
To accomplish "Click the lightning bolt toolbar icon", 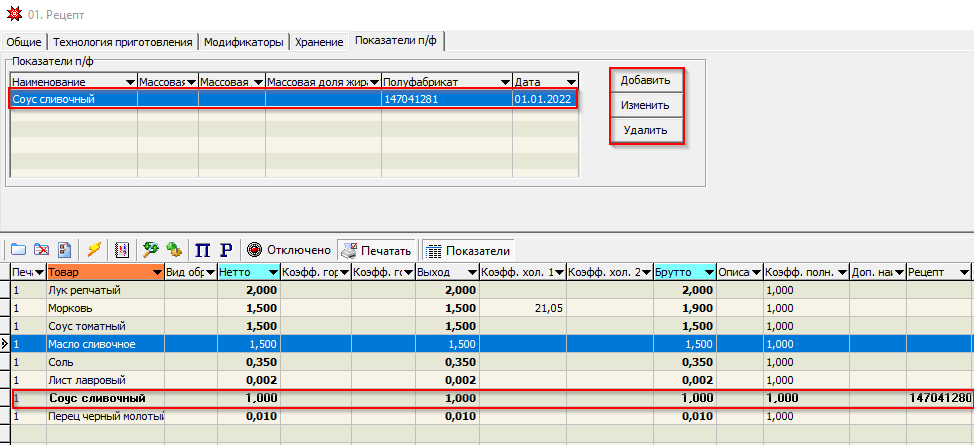I will 94,250.
